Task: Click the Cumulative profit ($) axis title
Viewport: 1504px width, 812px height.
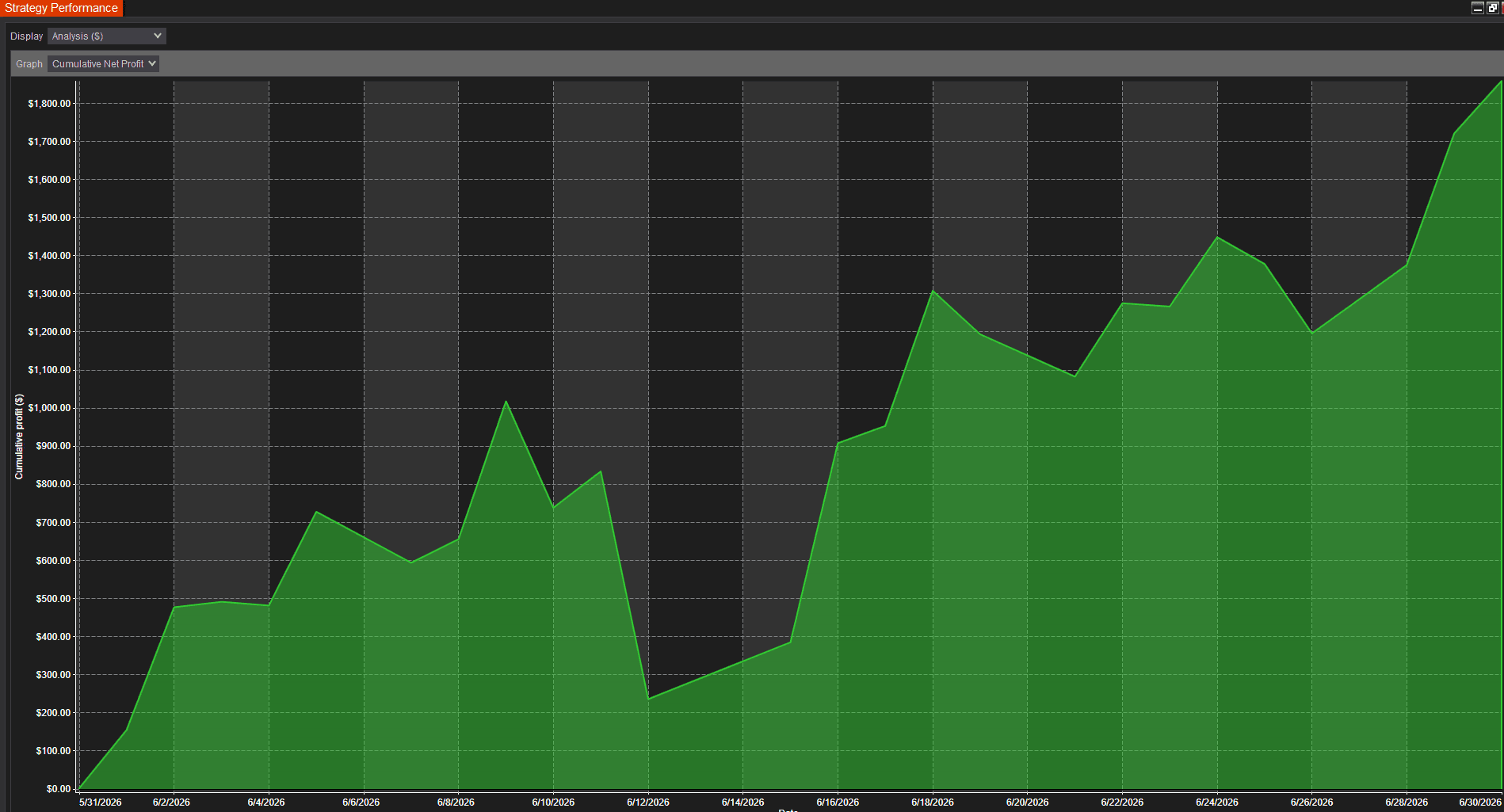Action: tap(19, 436)
